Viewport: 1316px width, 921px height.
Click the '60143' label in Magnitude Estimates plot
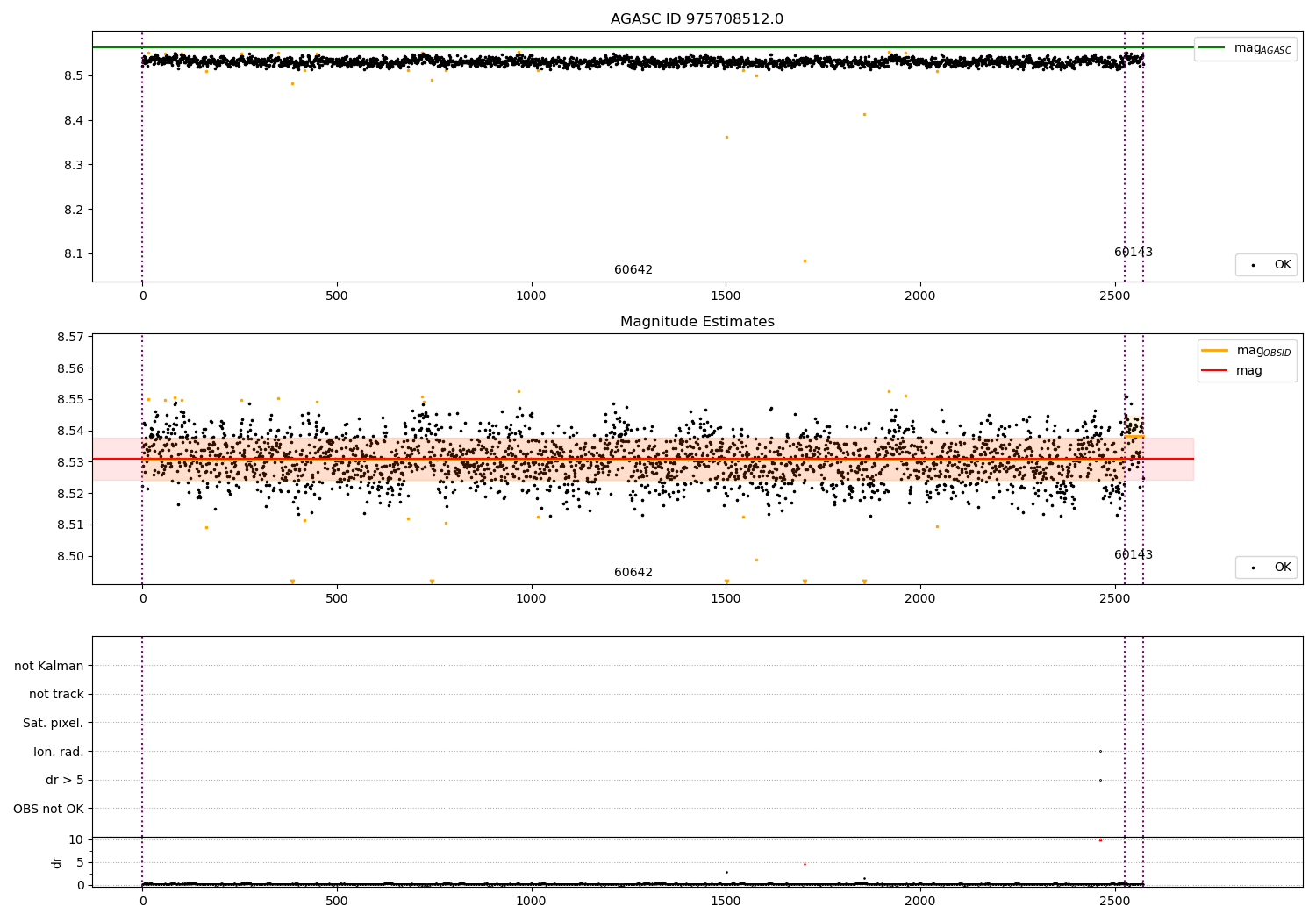[x=1134, y=555]
